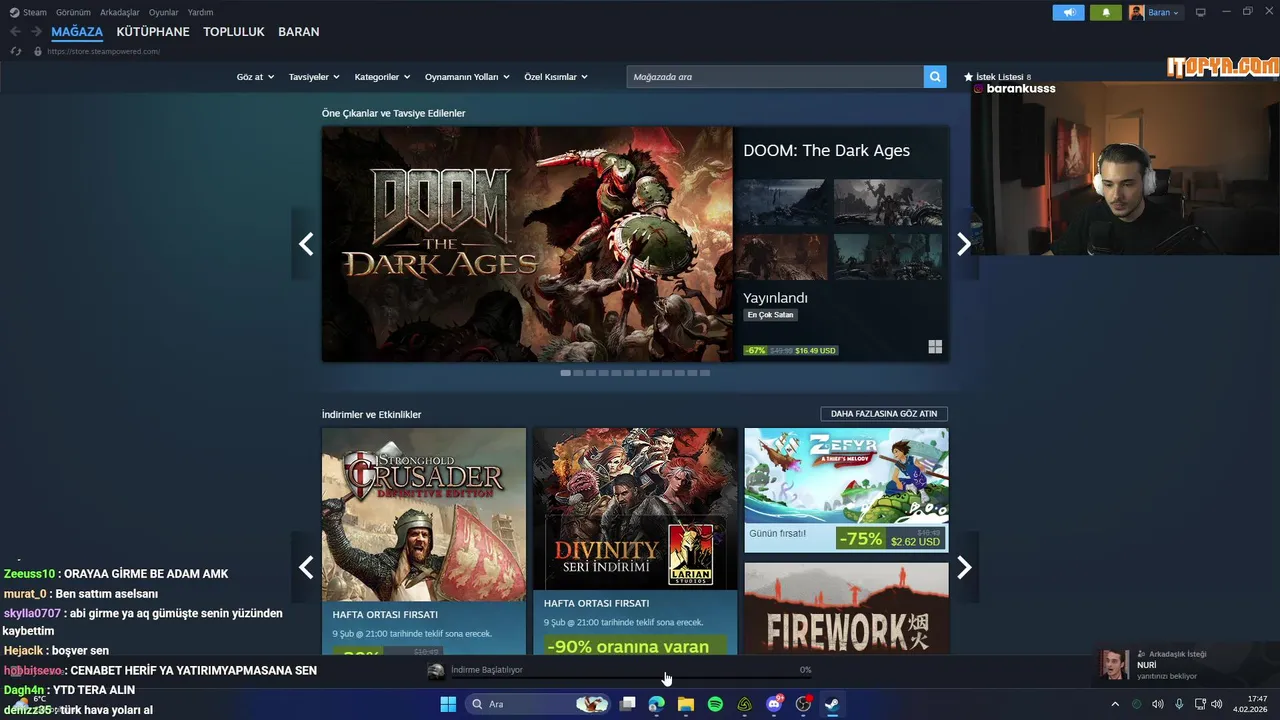The image size is (1280, 720).
Task: Open the green notifications bell
Action: point(1106,12)
